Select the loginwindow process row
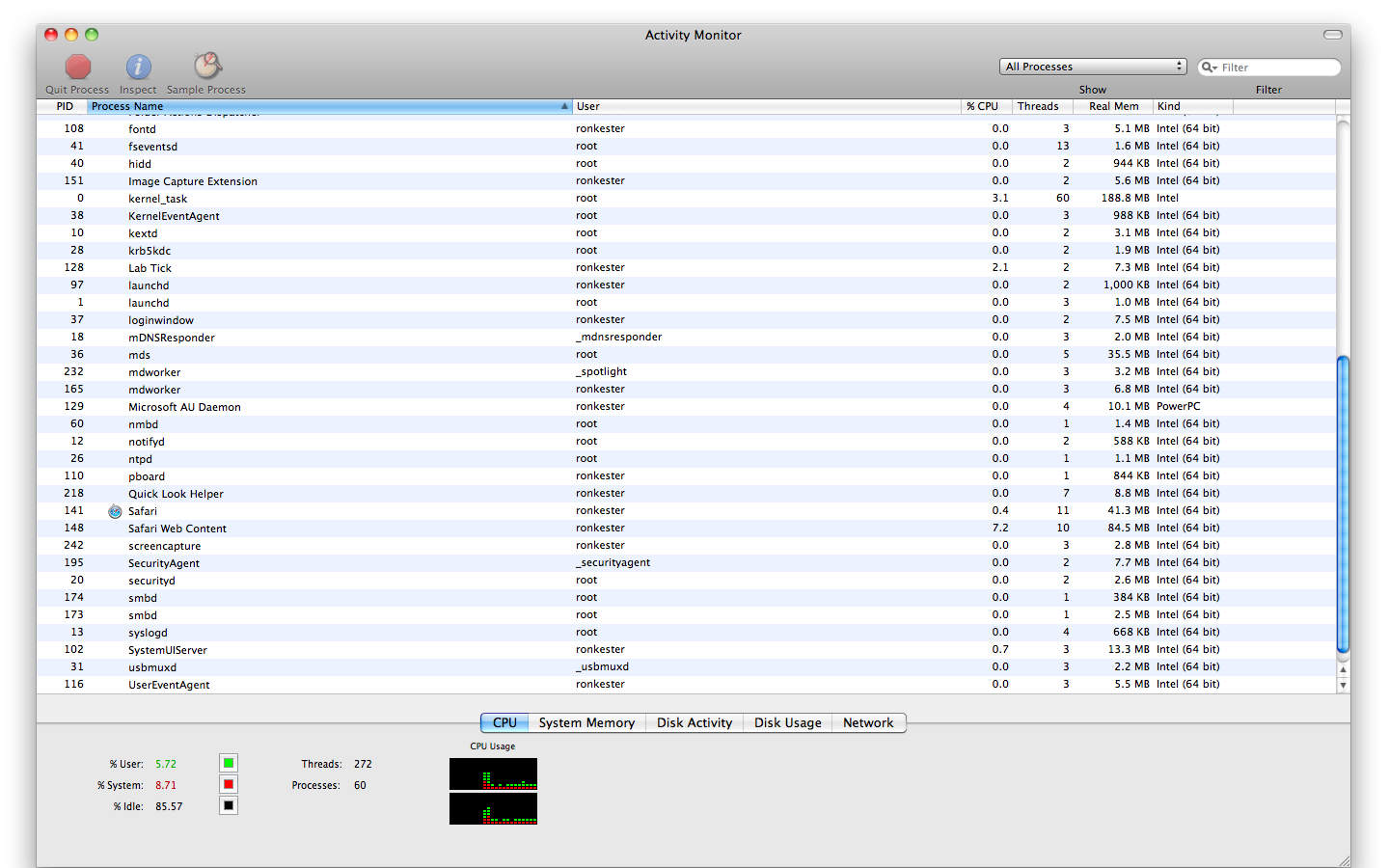 [x=686, y=319]
